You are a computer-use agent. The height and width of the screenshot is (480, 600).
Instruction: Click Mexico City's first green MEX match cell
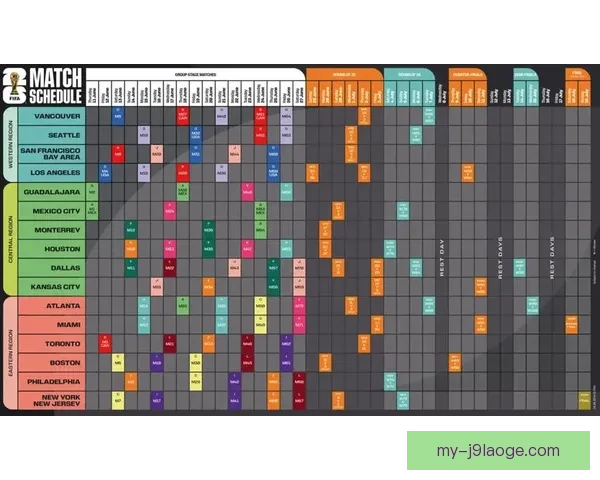(92, 211)
